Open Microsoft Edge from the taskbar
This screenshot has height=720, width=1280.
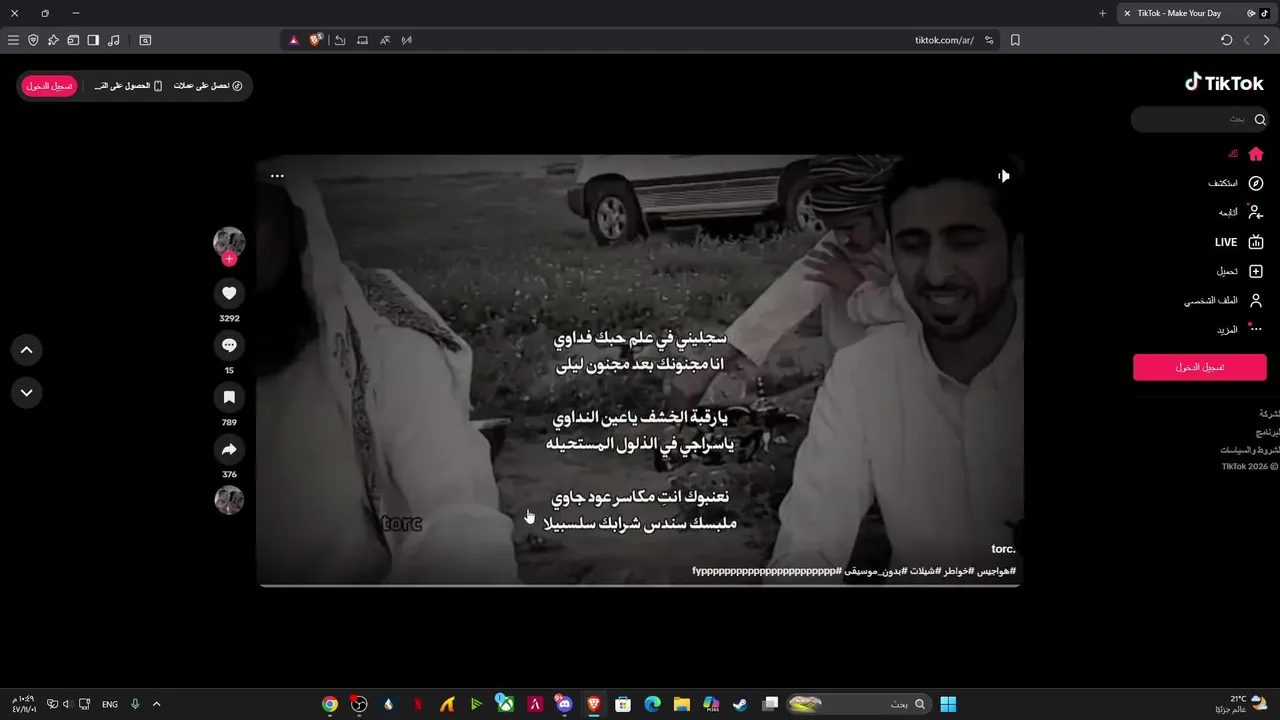pyautogui.click(x=652, y=704)
